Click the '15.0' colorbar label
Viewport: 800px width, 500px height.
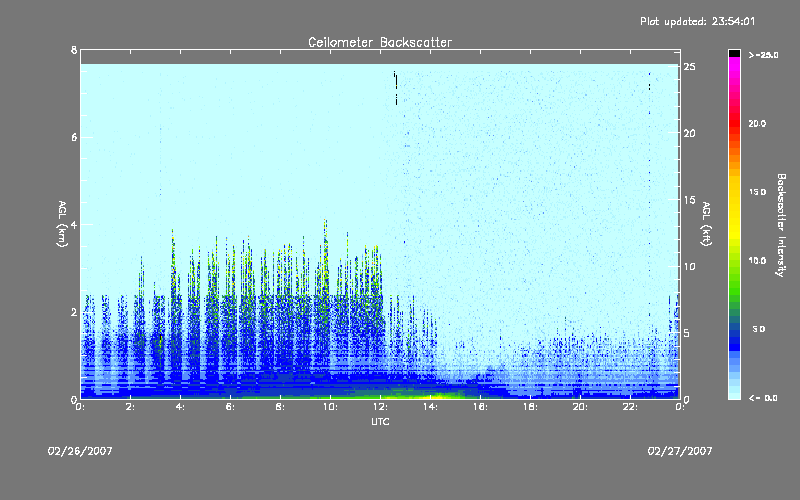757,192
